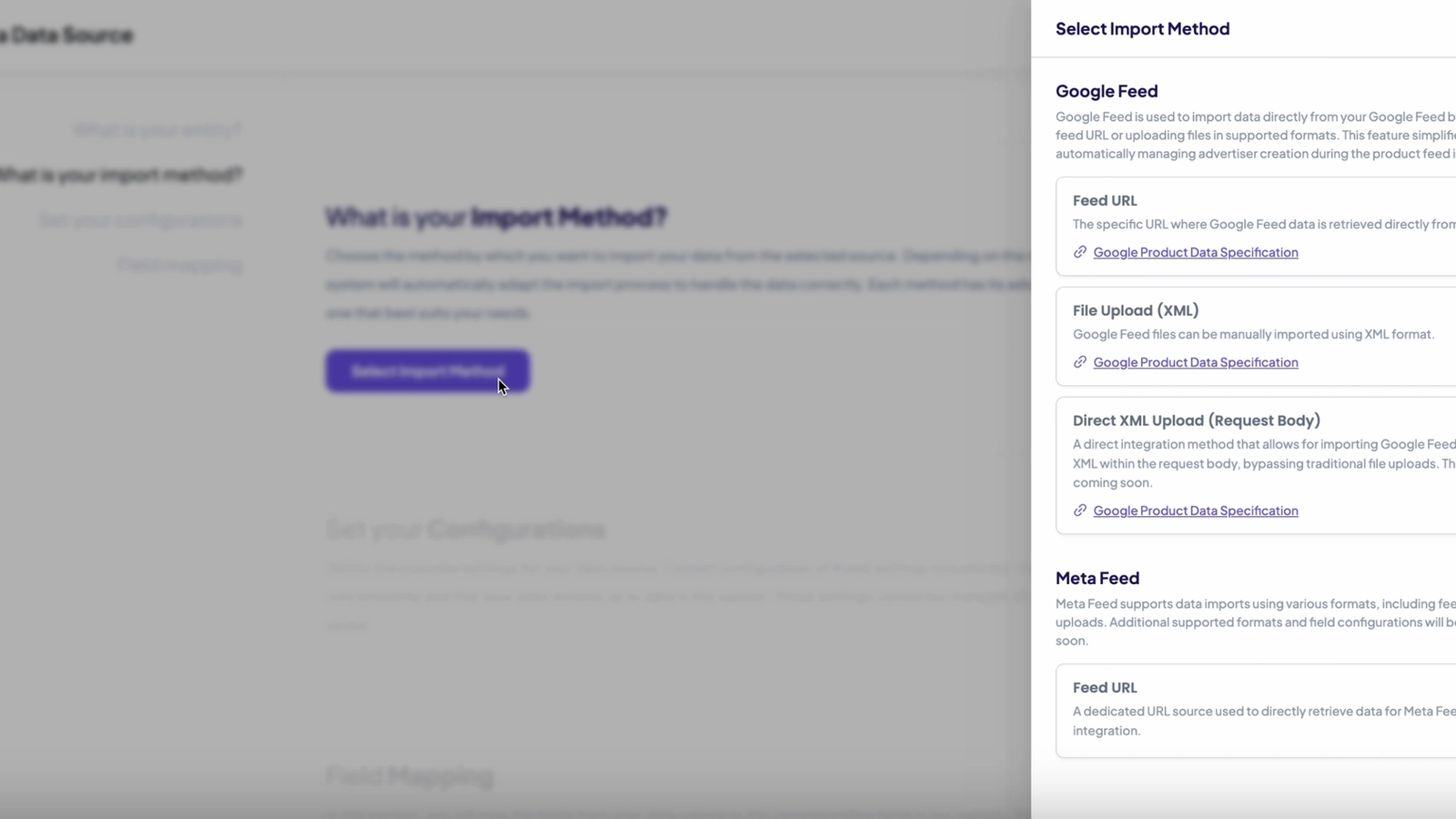Select the Google Feed URL import method
This screenshot has height=819, width=1456.
click(x=1256, y=227)
